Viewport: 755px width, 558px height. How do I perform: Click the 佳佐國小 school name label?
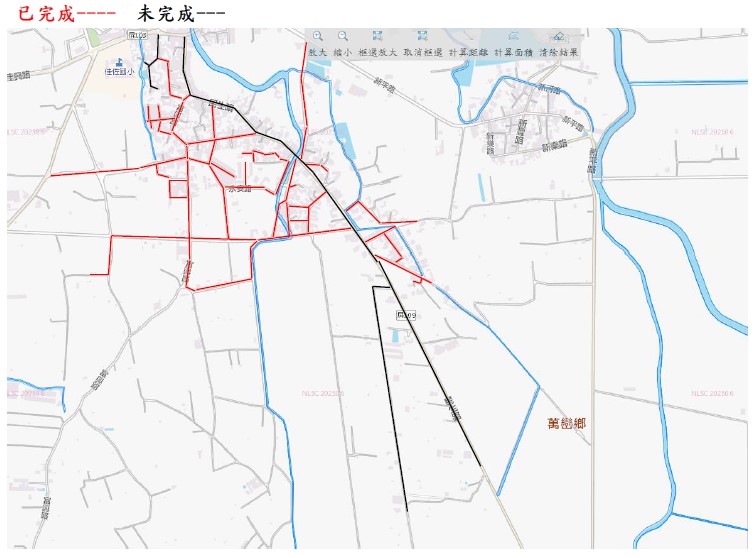(120, 72)
